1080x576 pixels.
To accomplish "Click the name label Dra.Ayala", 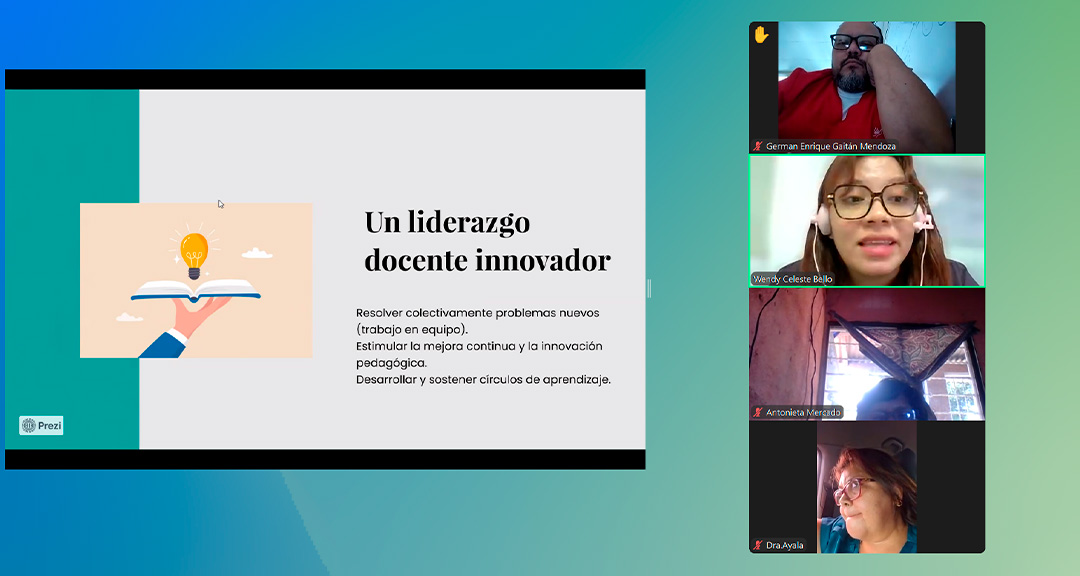I will point(785,545).
